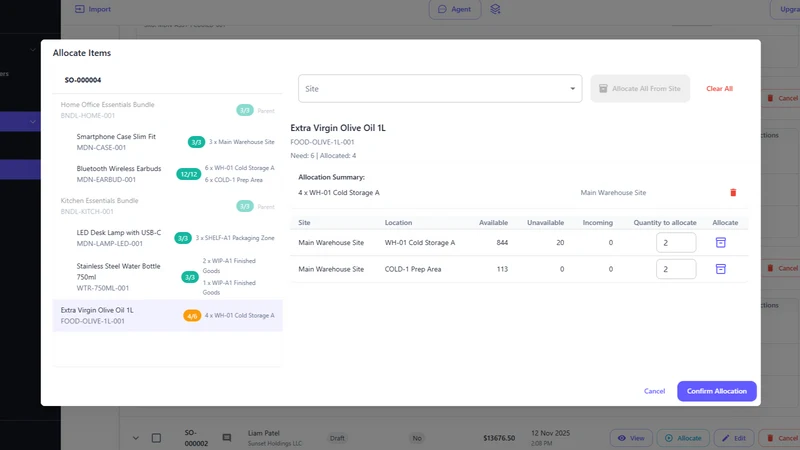Image resolution: width=800 pixels, height=450 pixels.
Task: Select Home Office Essentials Bundle parent item
Action: (x=167, y=110)
